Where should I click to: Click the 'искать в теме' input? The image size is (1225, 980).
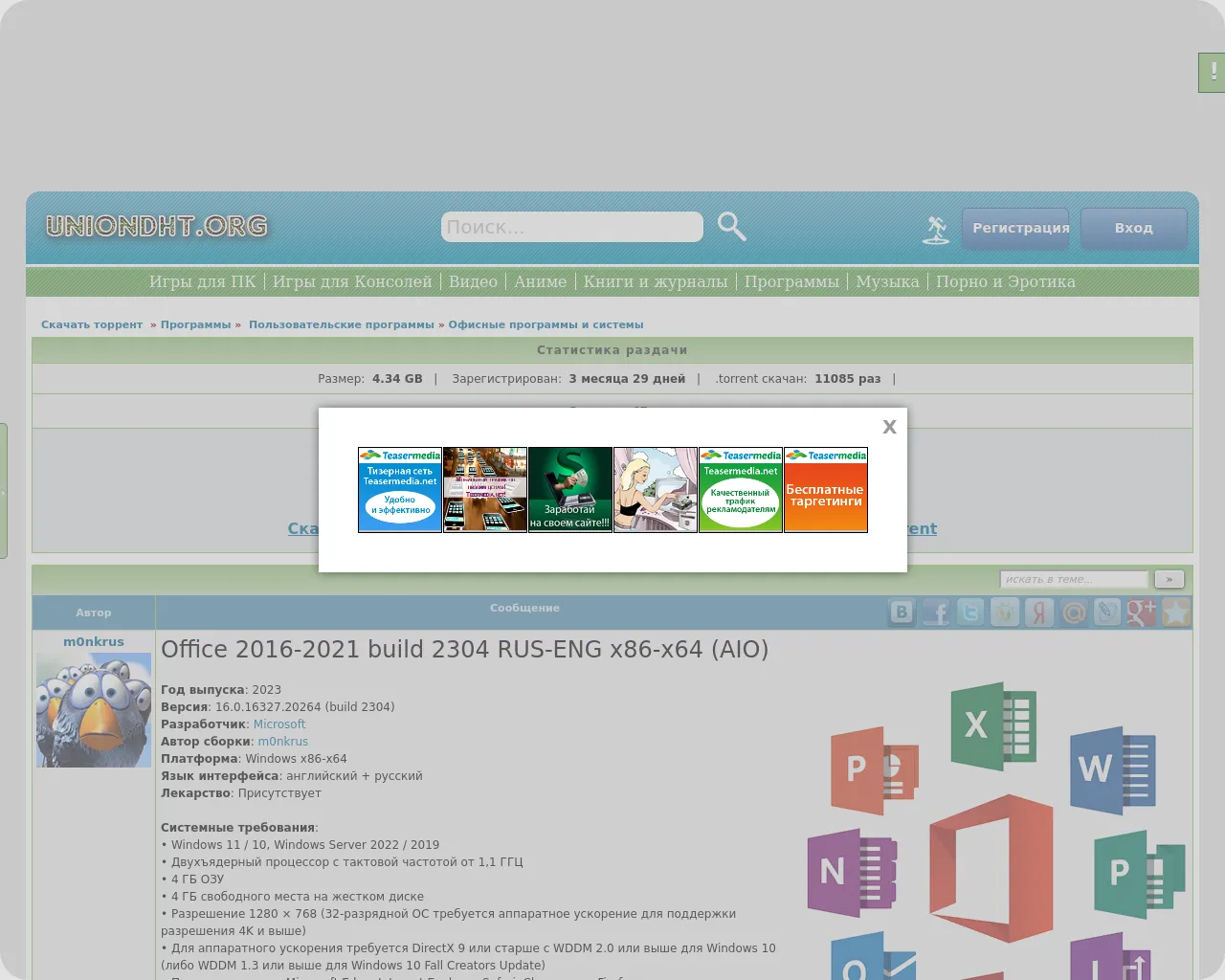click(1074, 579)
